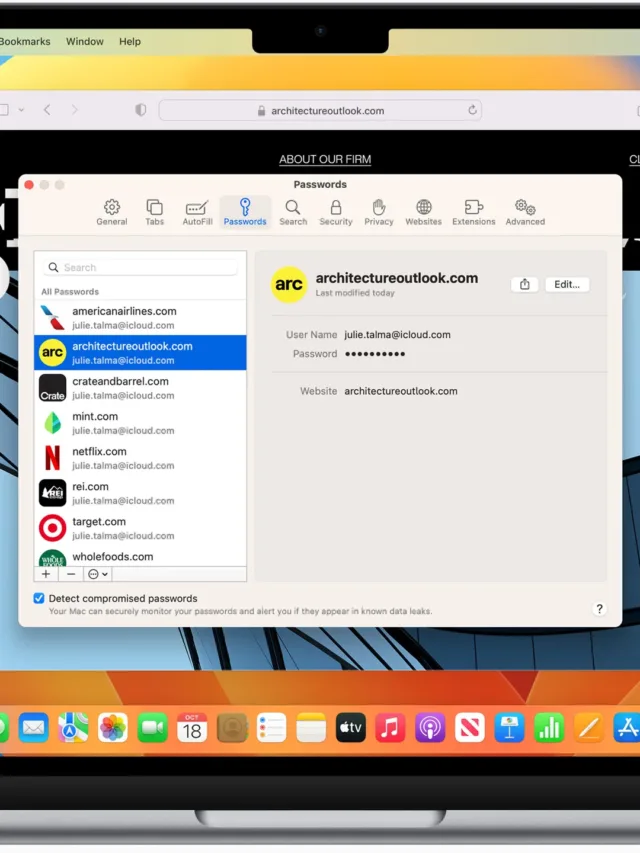Select the rei.com password entry
The image size is (640, 853).
pyautogui.click(x=140, y=493)
